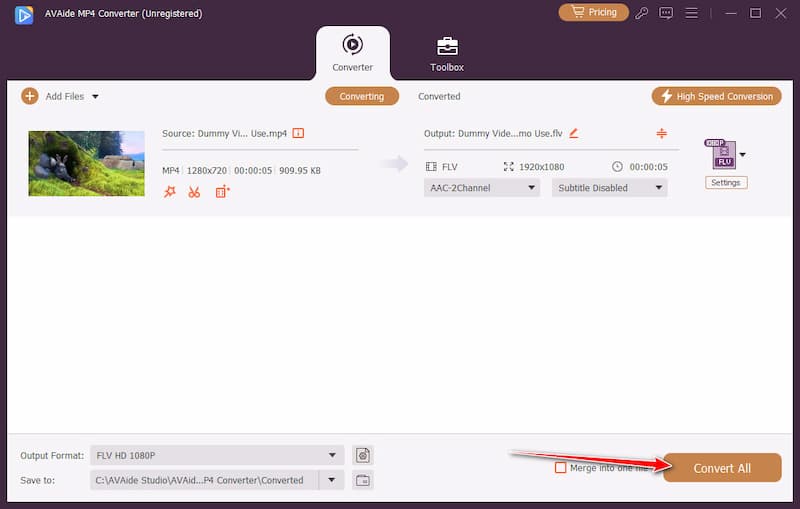This screenshot has height=509, width=800.
Task: Click the scissors cut icon
Action: tap(194, 192)
